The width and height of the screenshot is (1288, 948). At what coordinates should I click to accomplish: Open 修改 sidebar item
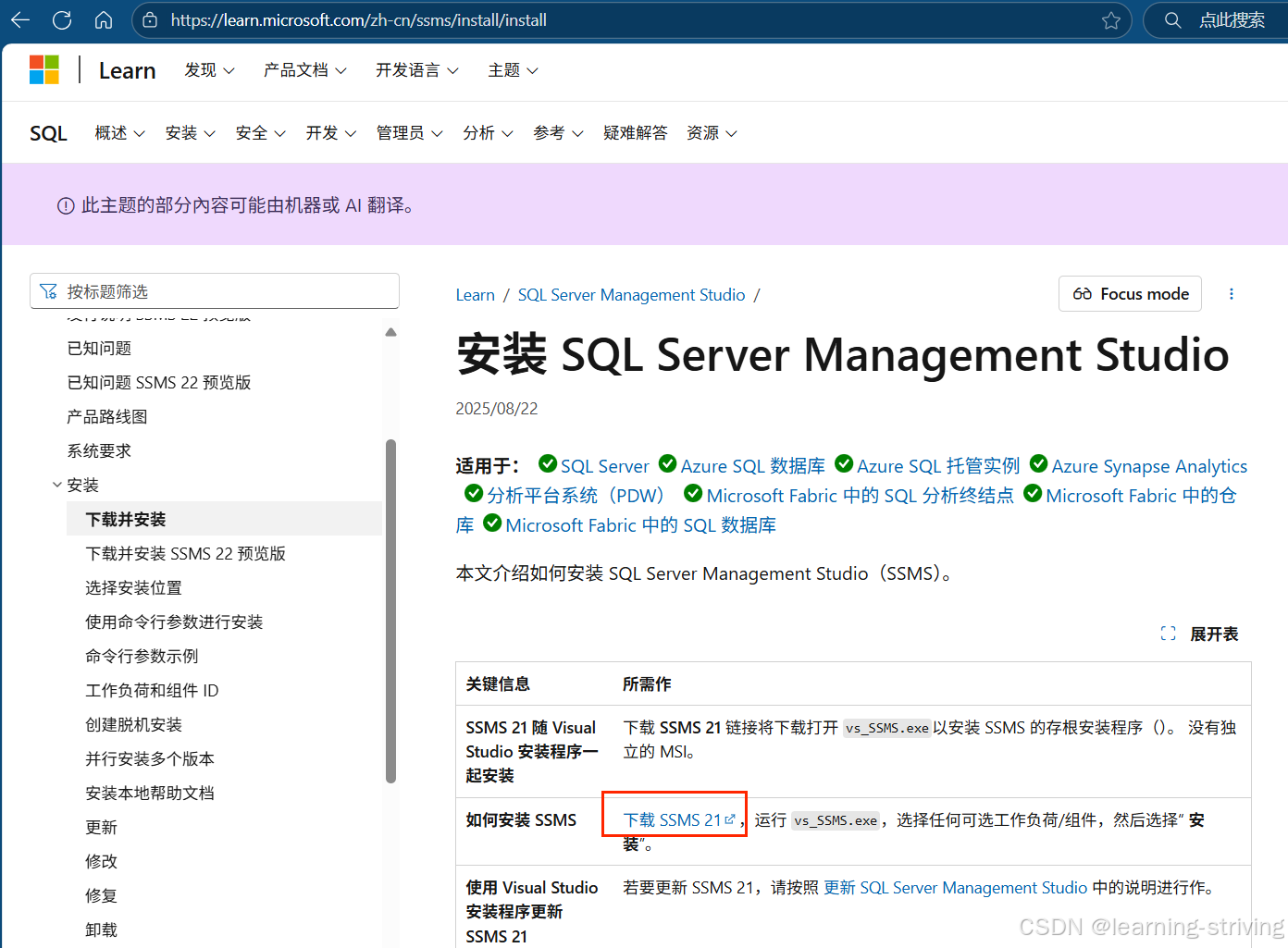point(102,861)
